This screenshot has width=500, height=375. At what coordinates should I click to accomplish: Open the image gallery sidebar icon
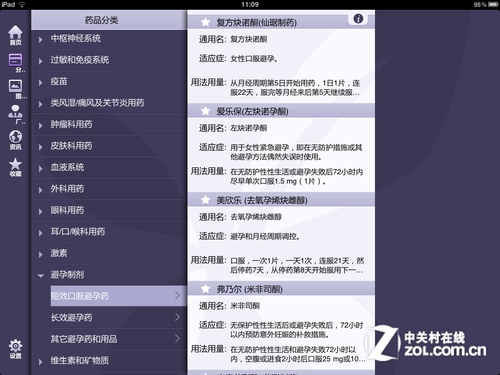16,89
